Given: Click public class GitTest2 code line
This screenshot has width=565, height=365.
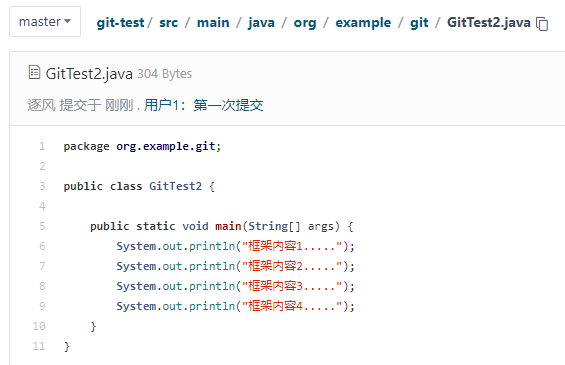Looking at the screenshot, I should (139, 186).
